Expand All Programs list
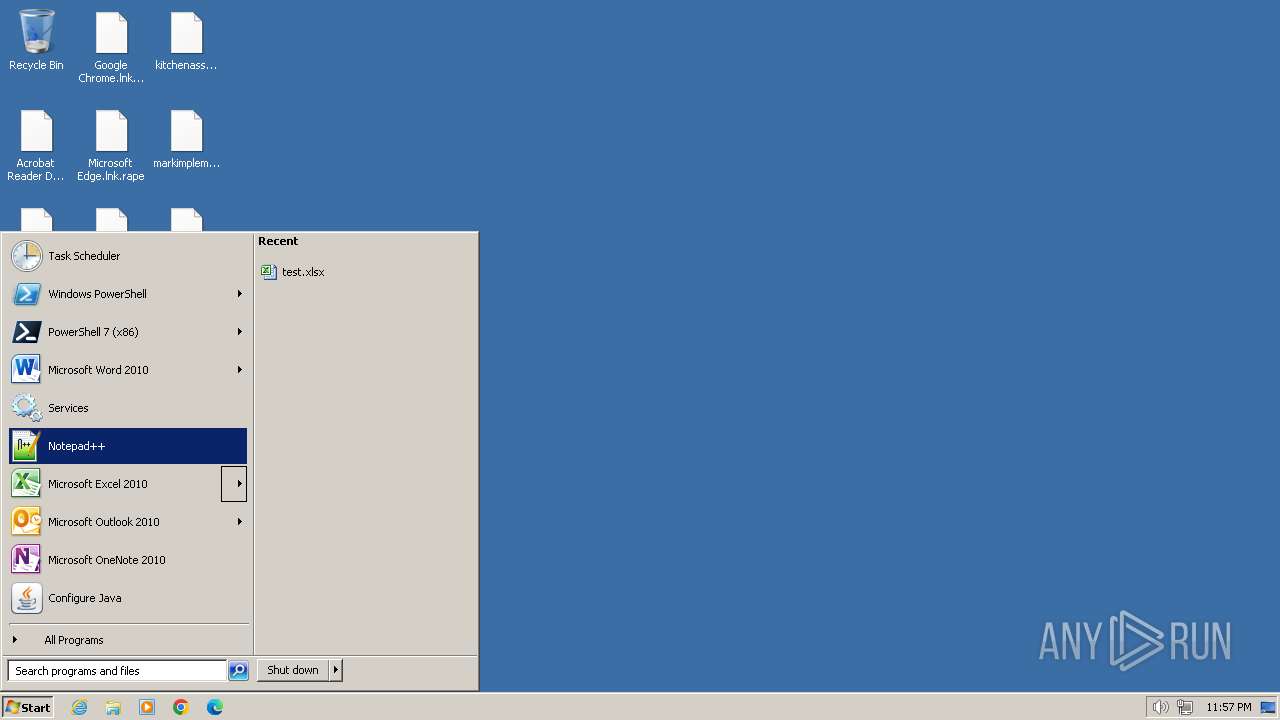This screenshot has width=1280, height=720. pos(128,640)
